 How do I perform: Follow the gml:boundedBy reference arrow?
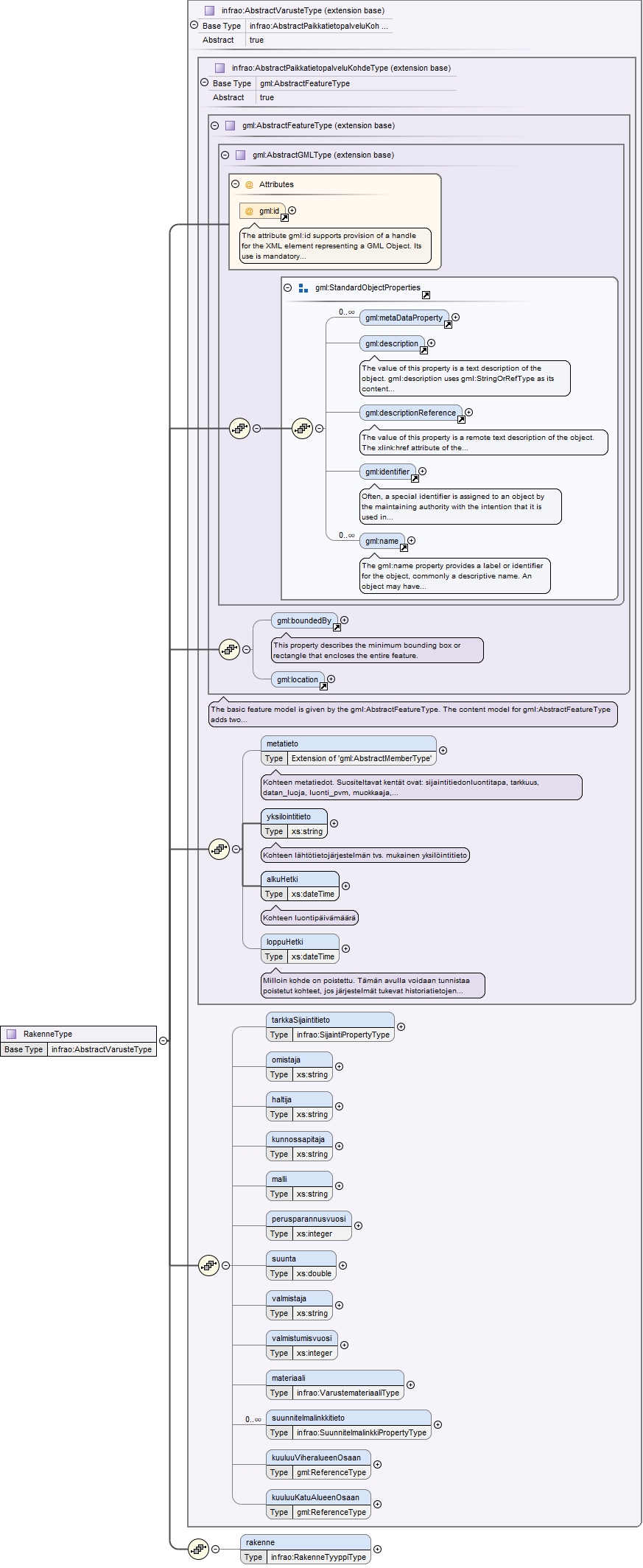[x=337, y=627]
